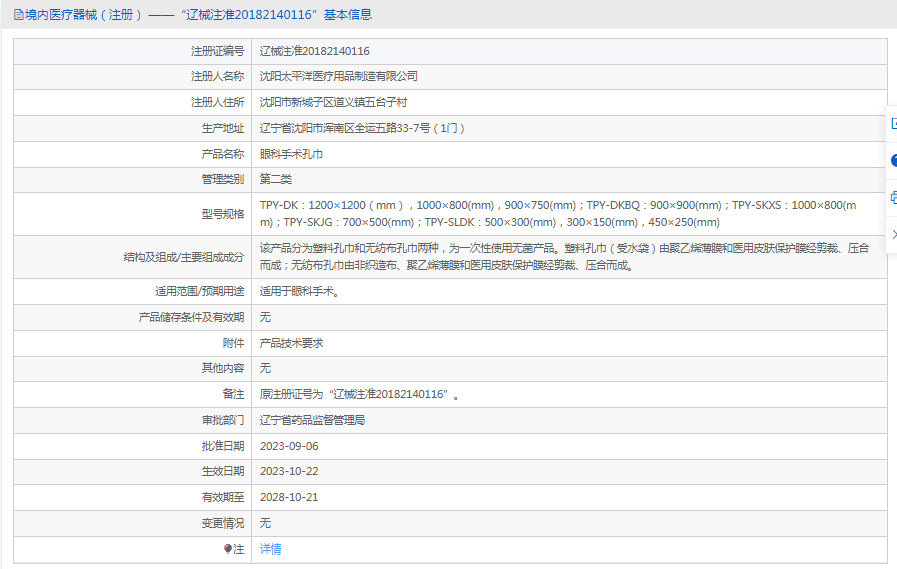The image size is (897, 569).
Task: Click the 适用于眼科手术 intended use text
Action: [x=299, y=292]
